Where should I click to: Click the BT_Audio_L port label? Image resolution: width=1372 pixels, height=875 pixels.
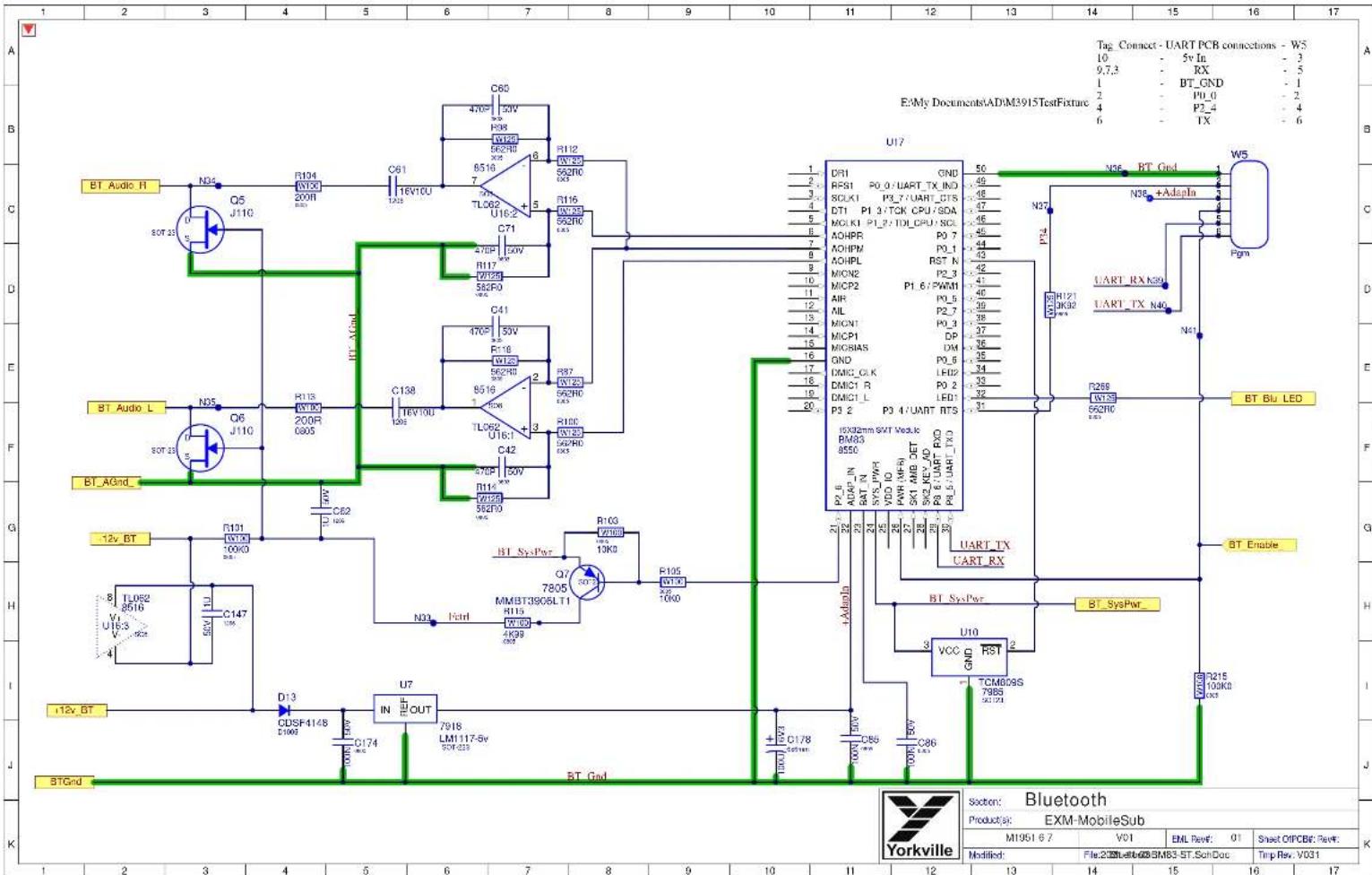[127, 408]
